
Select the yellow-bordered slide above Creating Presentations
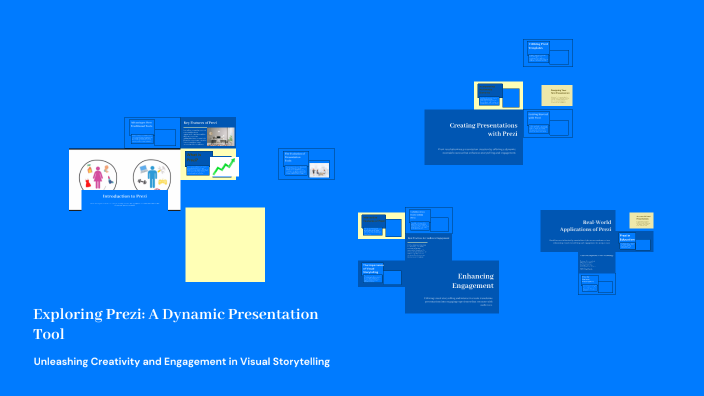tap(498, 95)
